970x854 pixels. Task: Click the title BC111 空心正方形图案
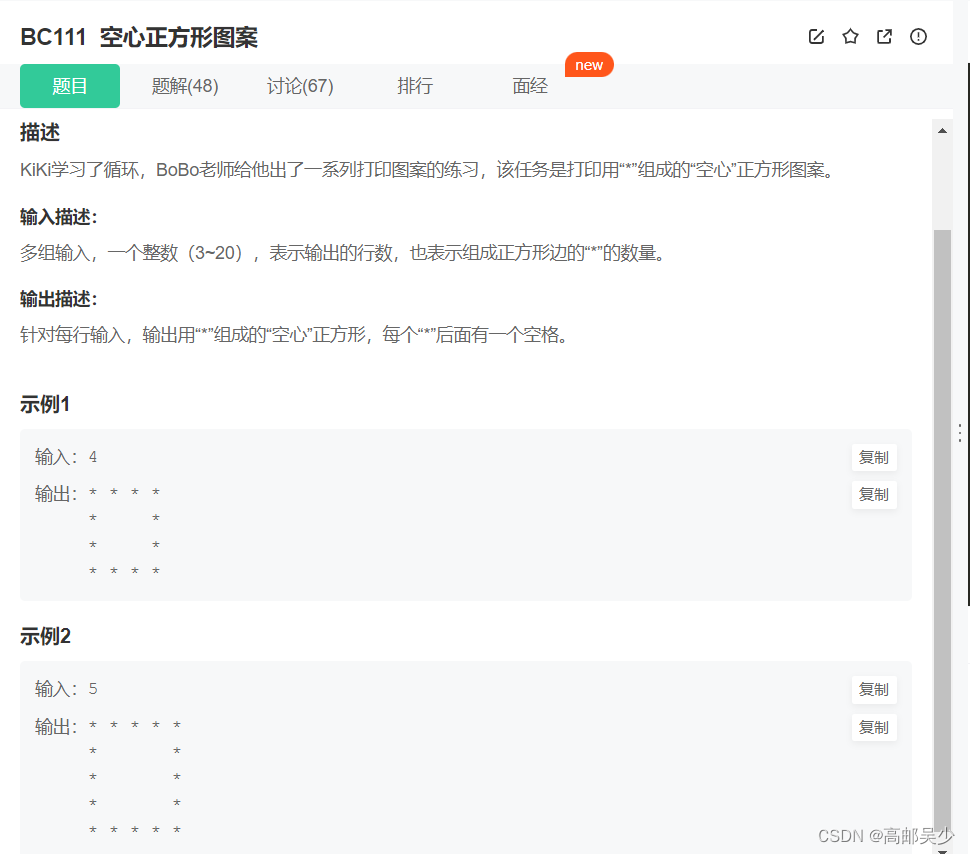coord(139,37)
